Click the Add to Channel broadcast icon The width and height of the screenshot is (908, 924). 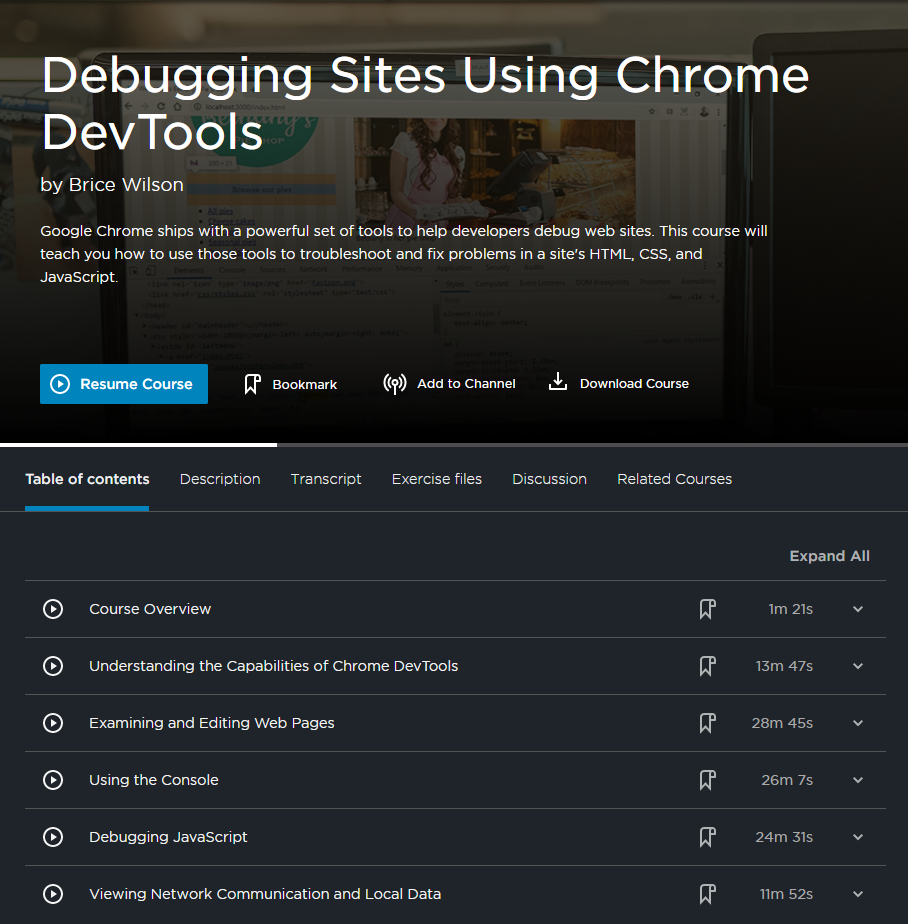pyautogui.click(x=395, y=384)
